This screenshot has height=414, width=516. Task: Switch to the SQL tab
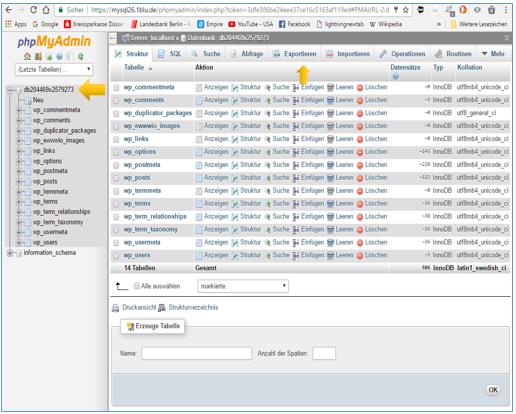(169, 54)
